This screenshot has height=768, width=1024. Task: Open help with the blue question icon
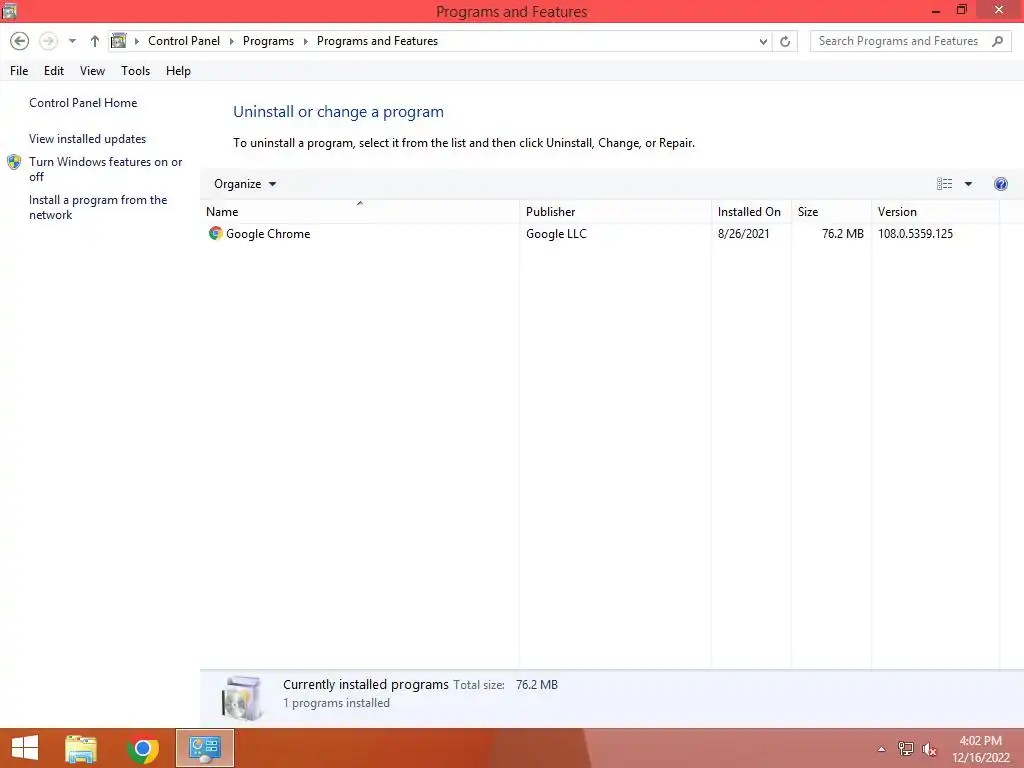click(1000, 184)
